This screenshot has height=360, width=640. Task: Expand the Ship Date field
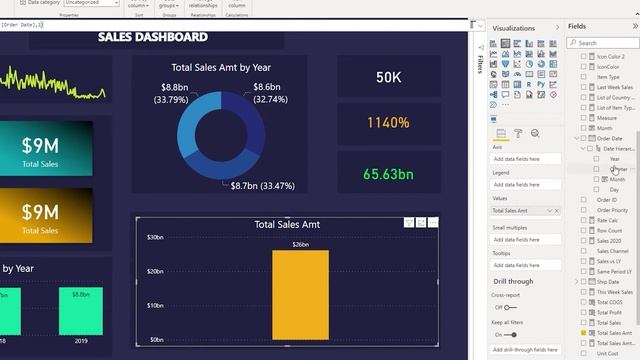coord(577,282)
